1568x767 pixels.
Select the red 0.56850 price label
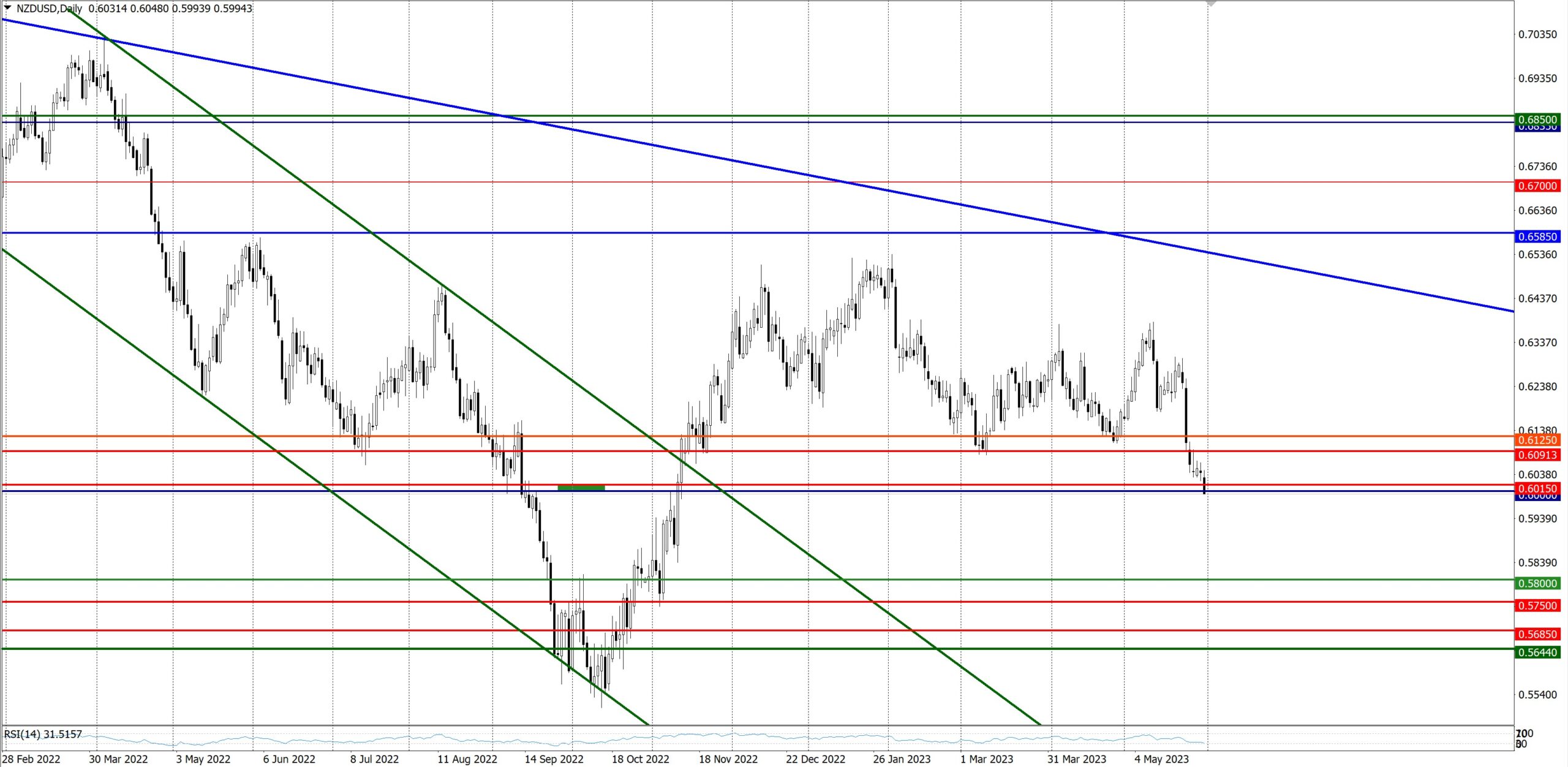1537,634
